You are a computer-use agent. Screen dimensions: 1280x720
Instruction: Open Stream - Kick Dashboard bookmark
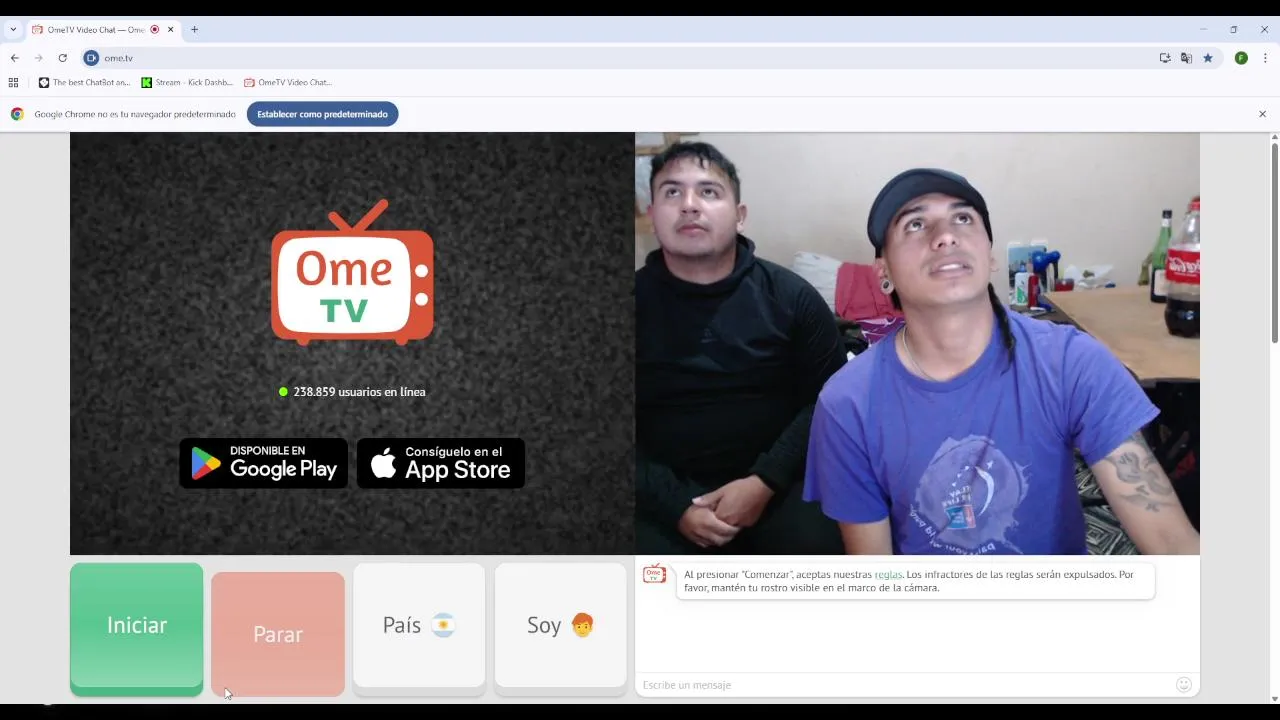tap(187, 83)
